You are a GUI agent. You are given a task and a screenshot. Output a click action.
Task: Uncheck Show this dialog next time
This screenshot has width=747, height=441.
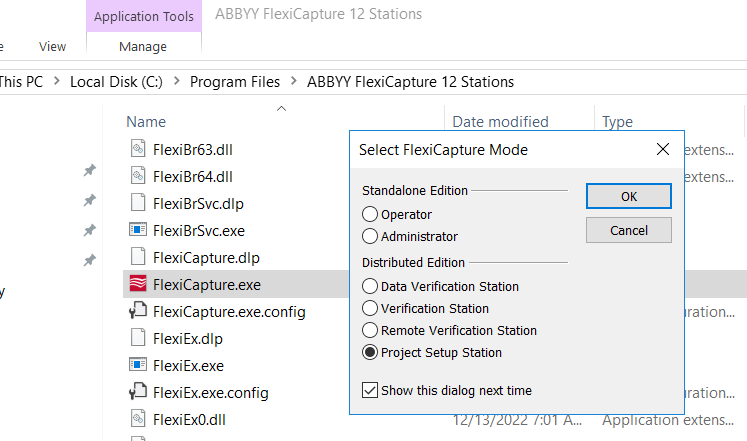(370, 390)
